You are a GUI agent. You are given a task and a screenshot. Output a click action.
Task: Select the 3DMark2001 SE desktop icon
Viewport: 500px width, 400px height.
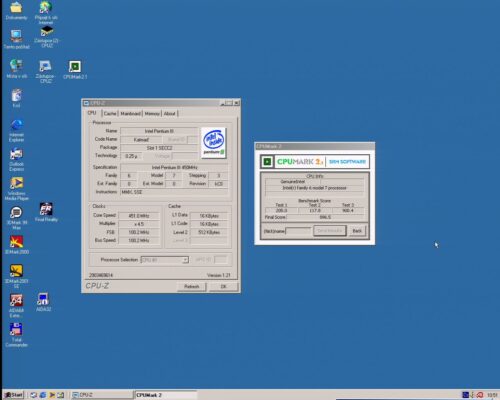pos(16,276)
